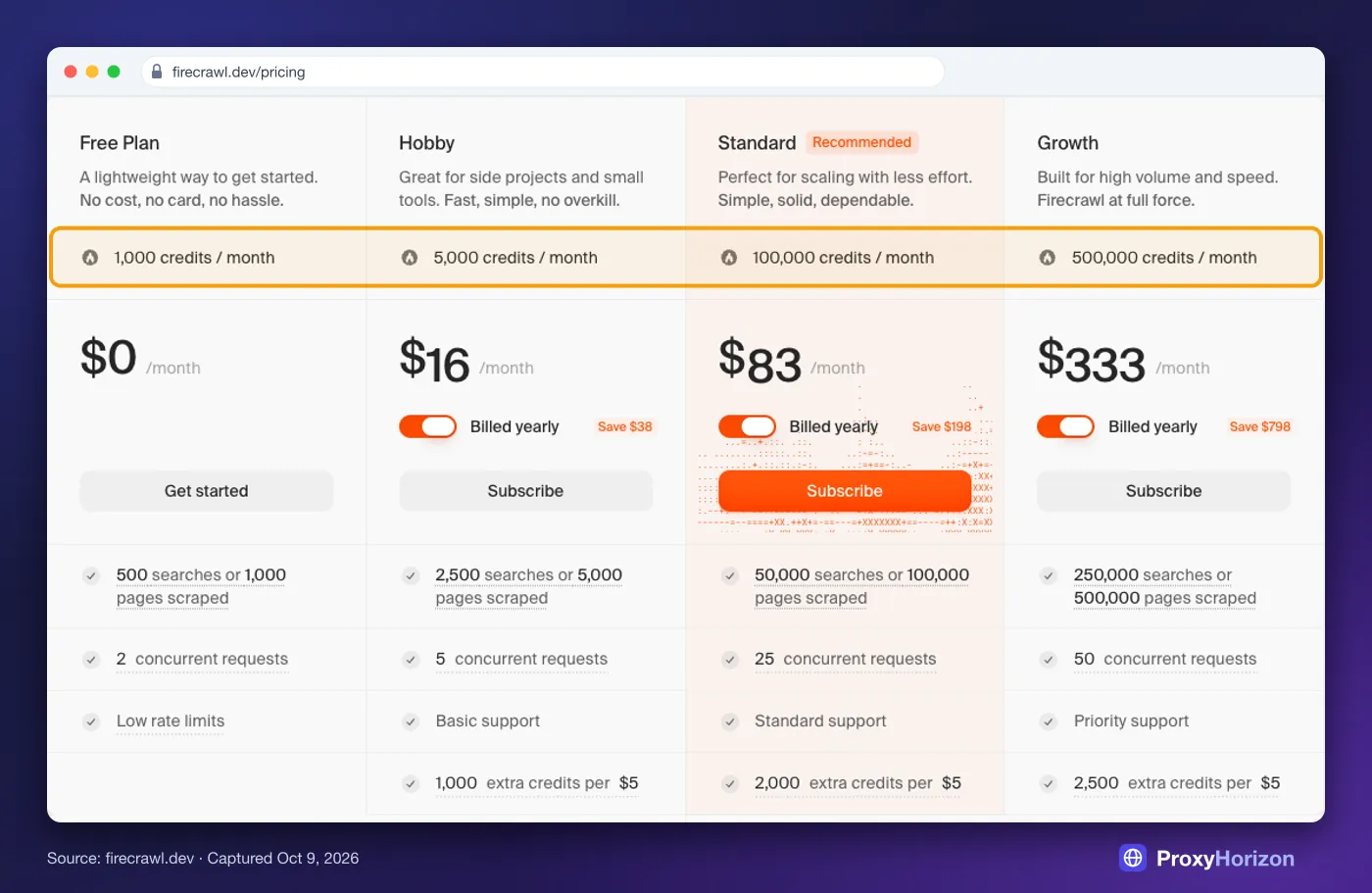Click the Save $38 label
Viewport: 1372px width, 893px height.
(x=625, y=426)
